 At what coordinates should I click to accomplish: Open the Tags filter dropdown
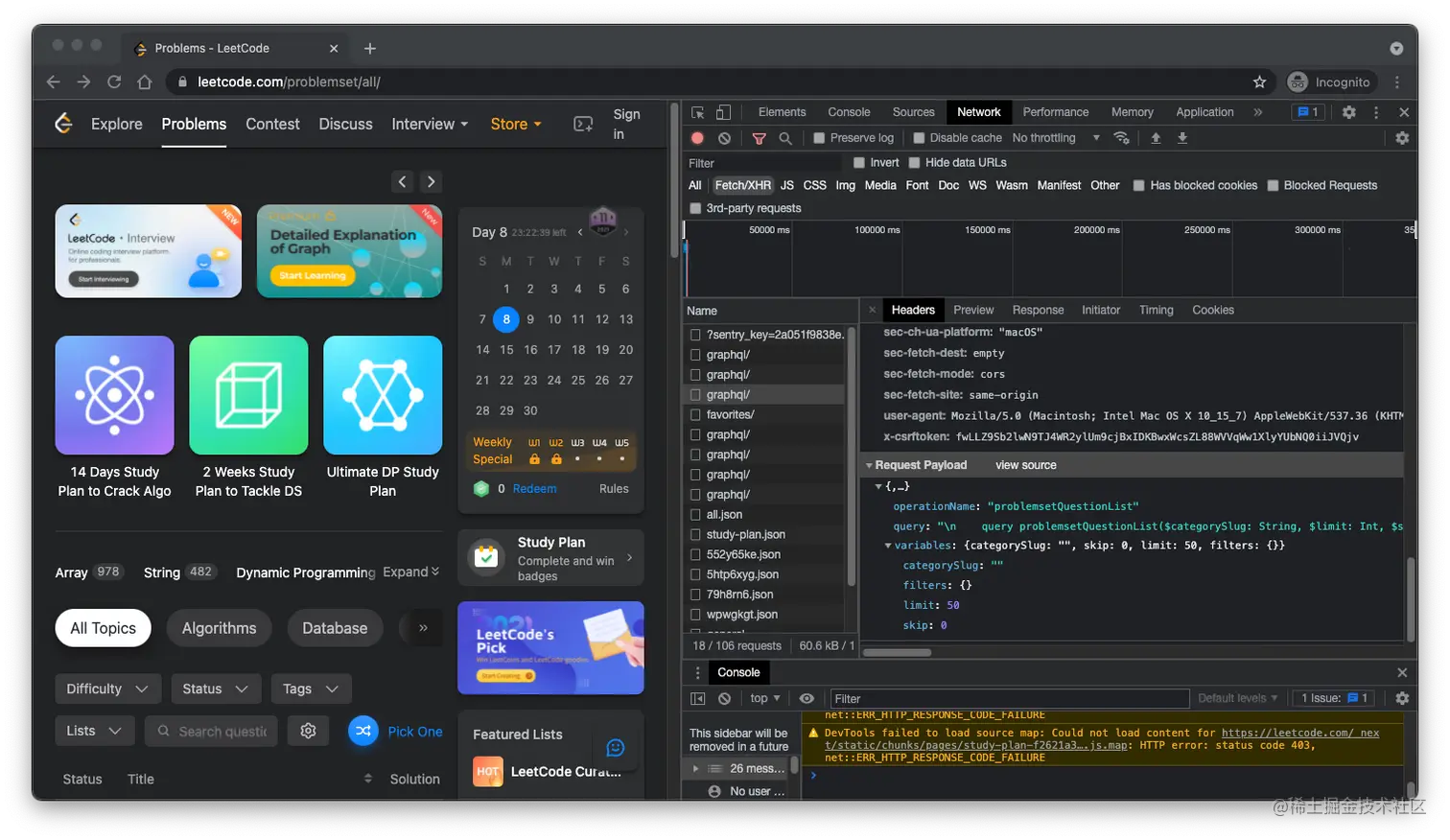click(x=311, y=688)
